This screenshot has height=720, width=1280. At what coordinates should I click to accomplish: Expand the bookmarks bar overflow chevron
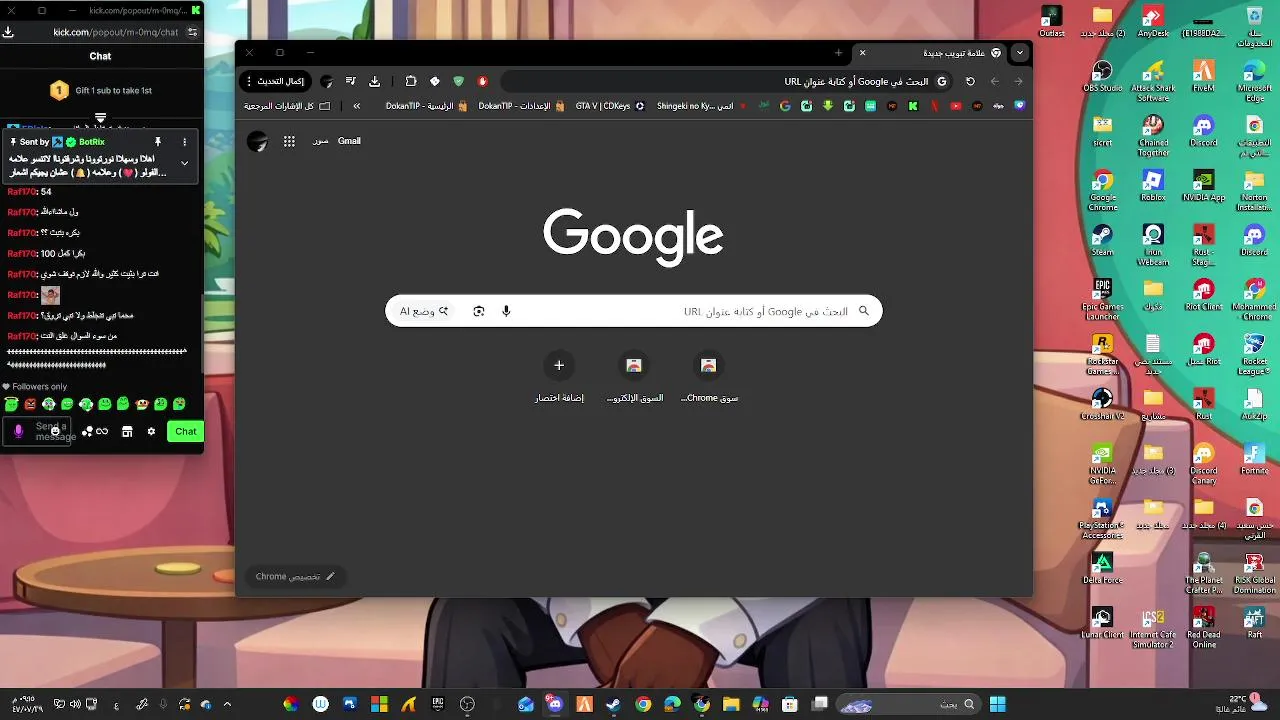[x=357, y=106]
